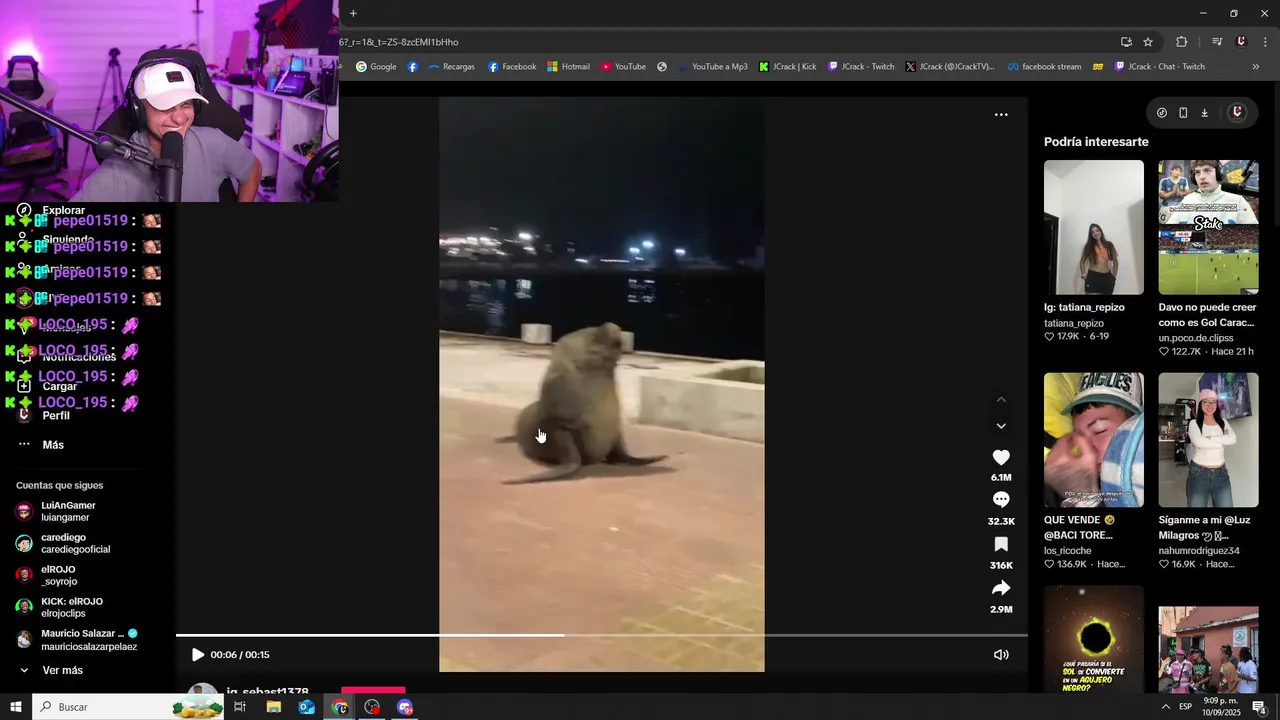
Task: Open the JCrack - Twitch bookmark
Action: tap(861, 67)
